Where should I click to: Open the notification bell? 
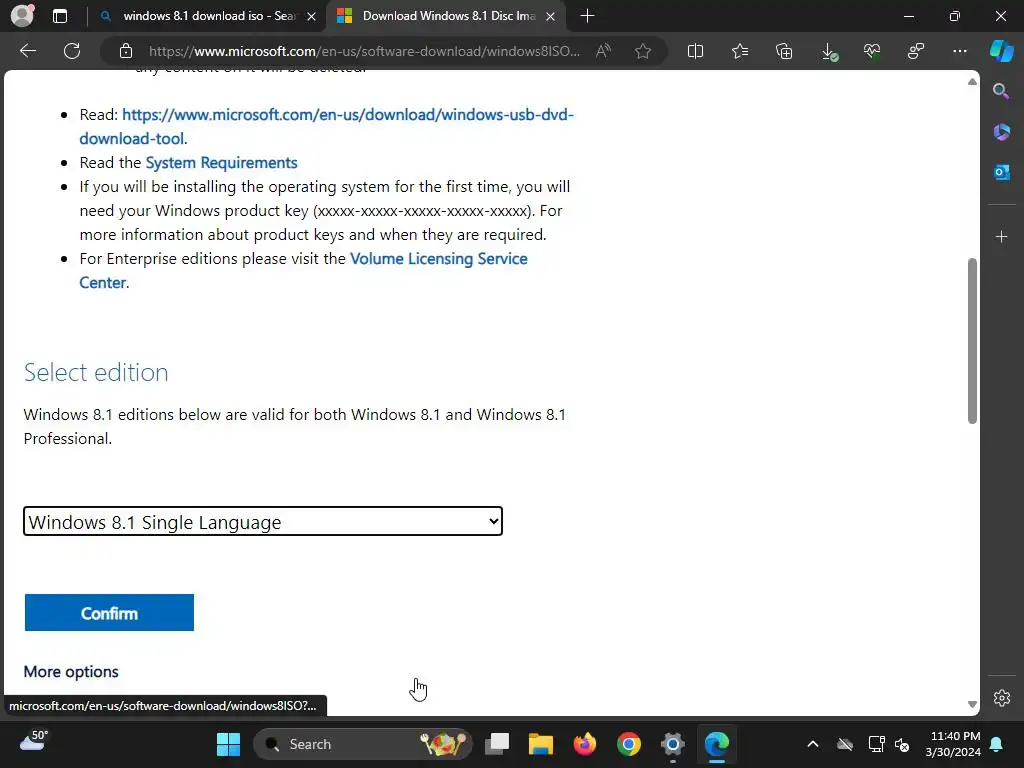(997, 744)
